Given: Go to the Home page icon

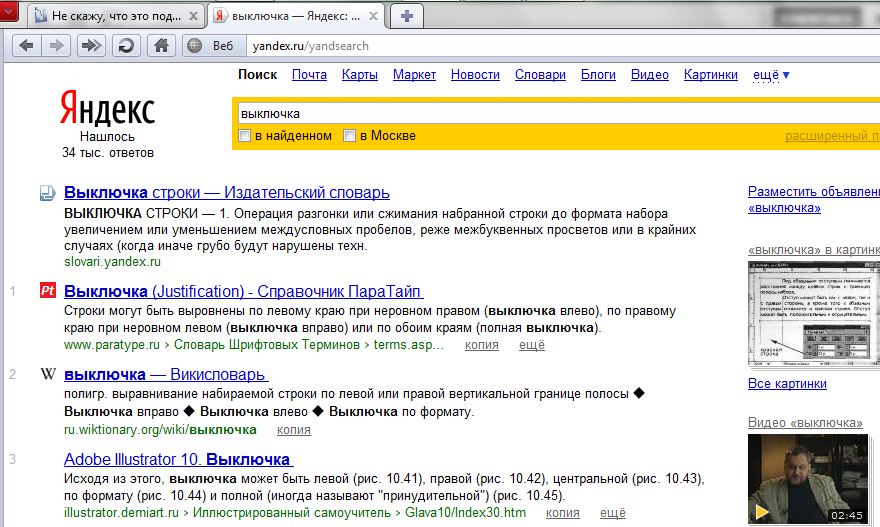Looking at the screenshot, I should 161,45.
